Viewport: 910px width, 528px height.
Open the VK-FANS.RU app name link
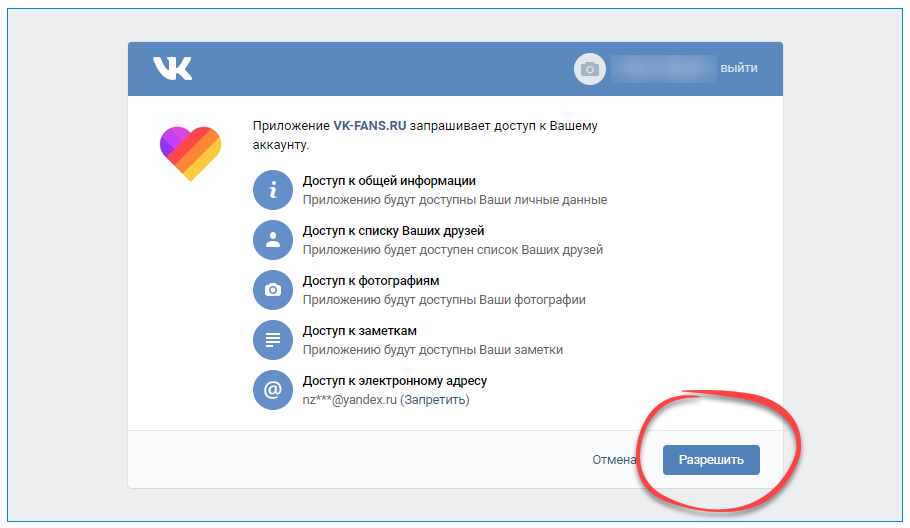(369, 126)
